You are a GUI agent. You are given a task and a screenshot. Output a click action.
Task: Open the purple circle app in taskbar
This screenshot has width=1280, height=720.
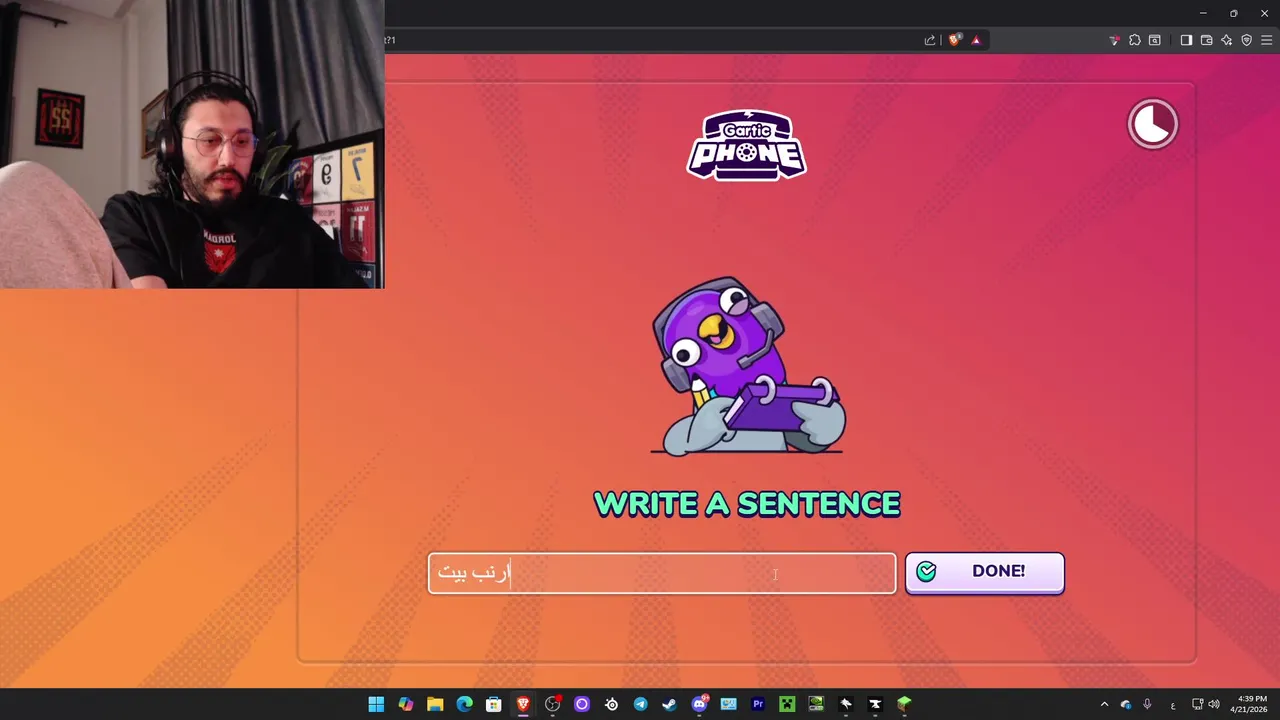pos(581,704)
